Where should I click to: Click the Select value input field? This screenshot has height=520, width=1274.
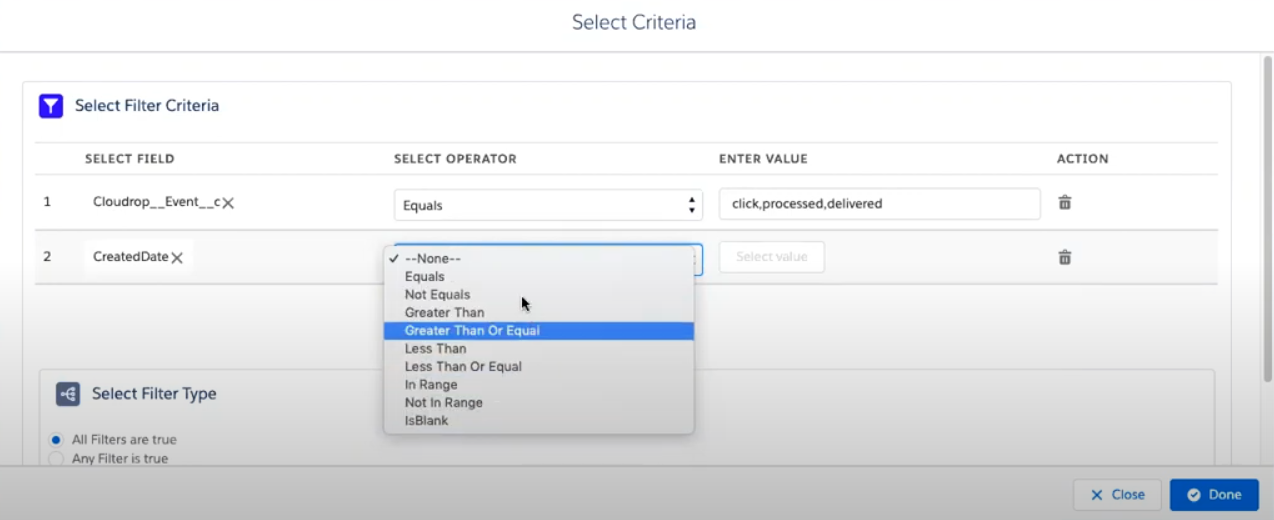point(772,257)
